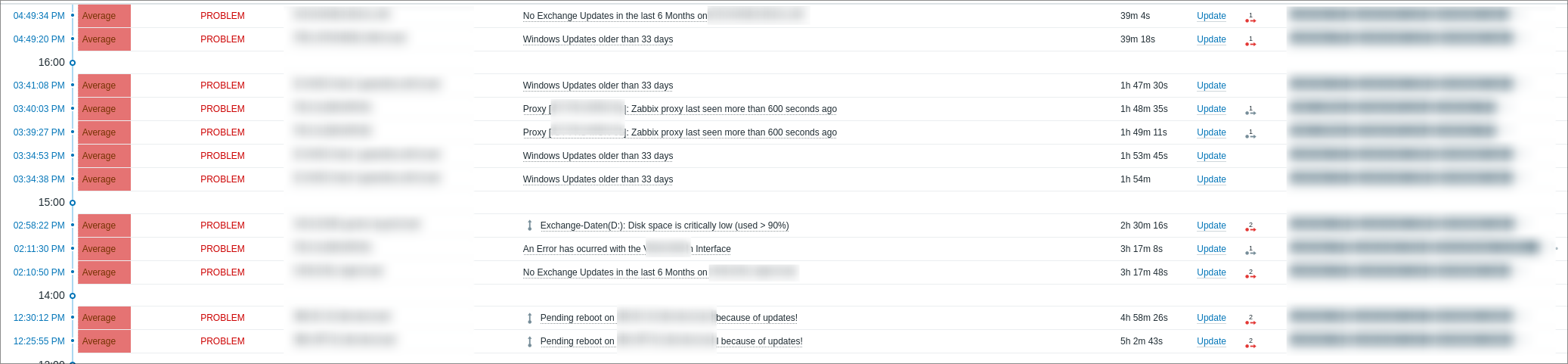Click PROBLEM status on 02:10:50 PM row
1568x364 pixels.
(222, 272)
